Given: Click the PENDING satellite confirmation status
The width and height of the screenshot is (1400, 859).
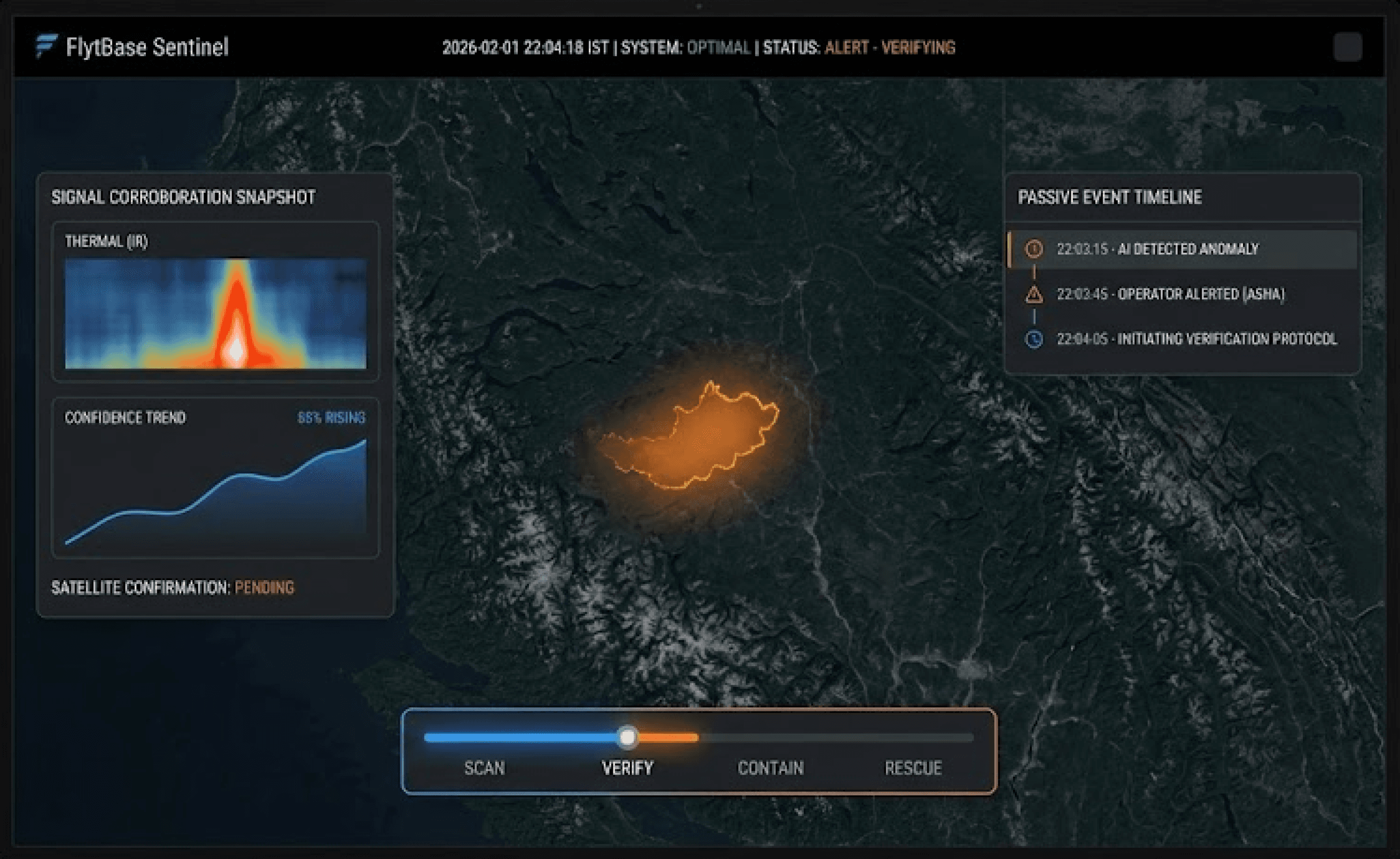Looking at the screenshot, I should [264, 588].
